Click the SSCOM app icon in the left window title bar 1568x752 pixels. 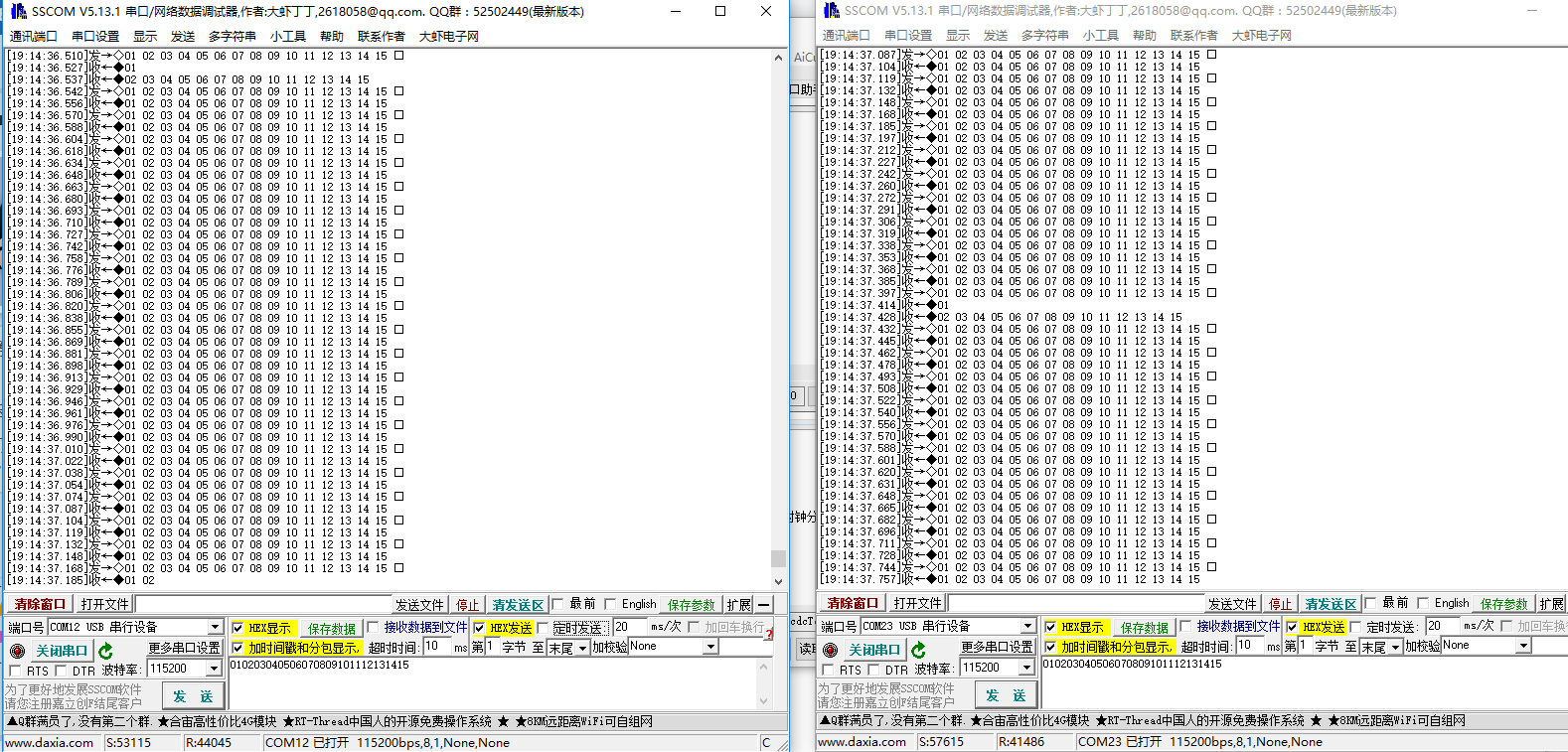point(18,11)
